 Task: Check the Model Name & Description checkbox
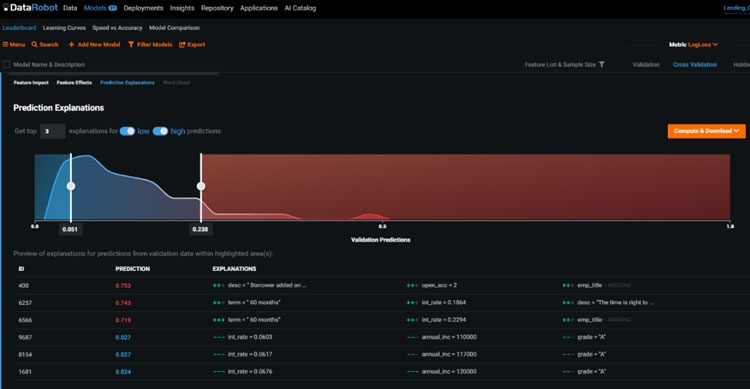click(7, 64)
